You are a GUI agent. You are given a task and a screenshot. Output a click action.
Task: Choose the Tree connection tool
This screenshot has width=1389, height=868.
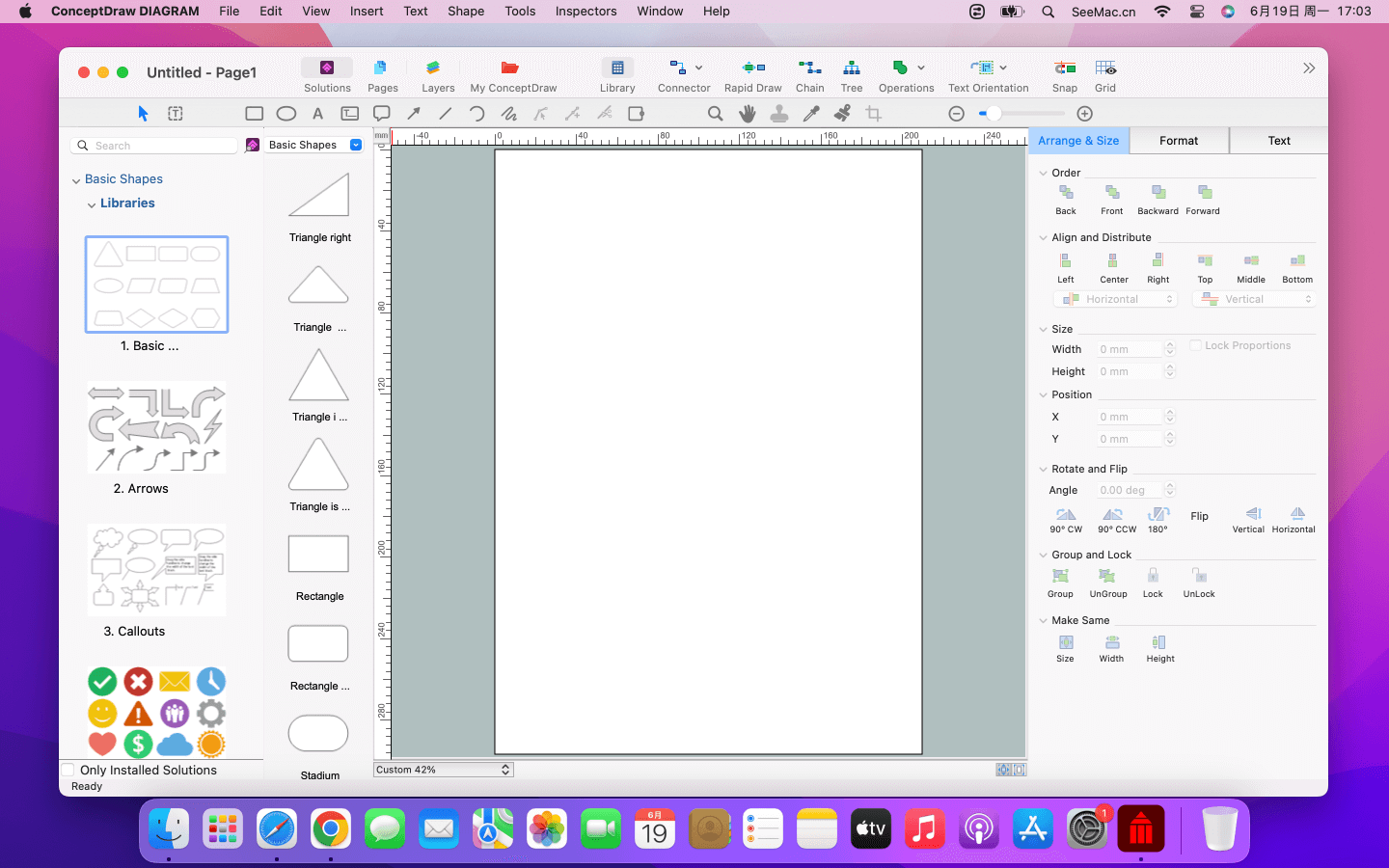coord(851,68)
